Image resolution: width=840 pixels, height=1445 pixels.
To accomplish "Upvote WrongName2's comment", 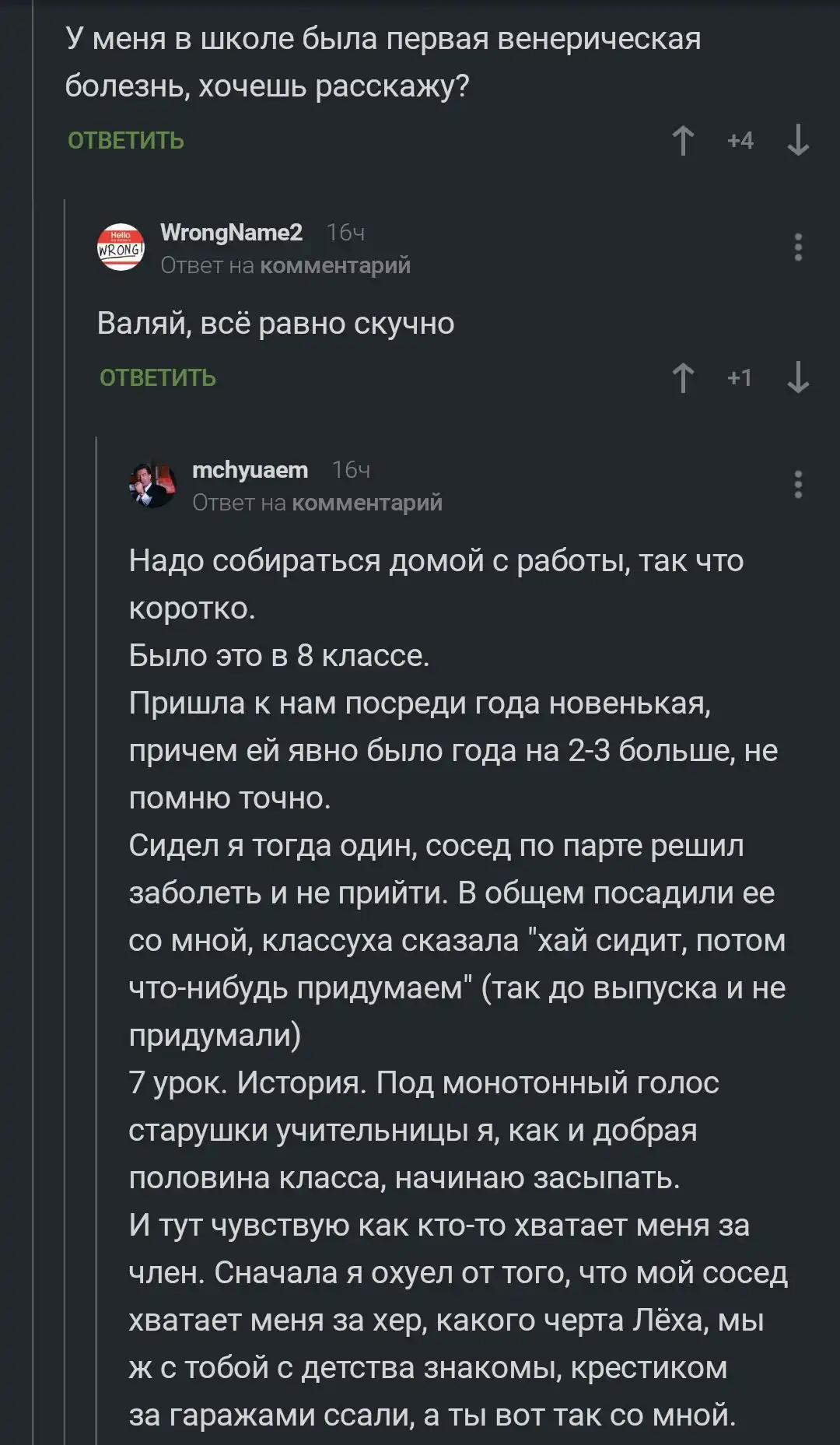I will [x=683, y=378].
